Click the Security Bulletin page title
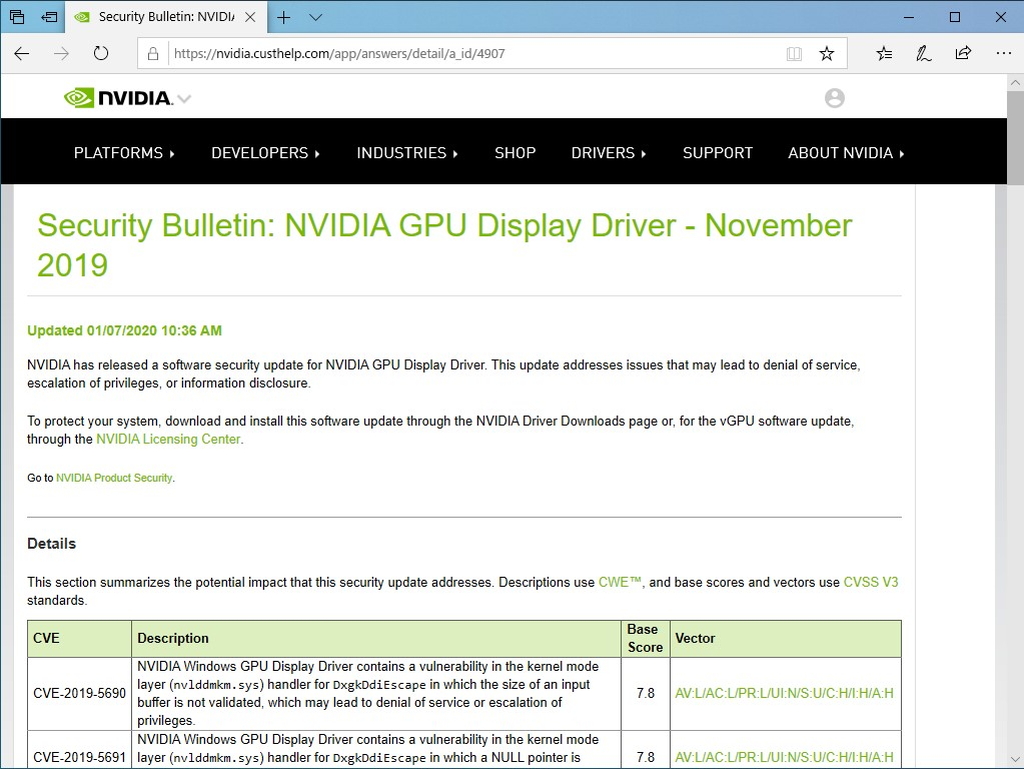The width and height of the screenshot is (1024, 769). click(445, 245)
